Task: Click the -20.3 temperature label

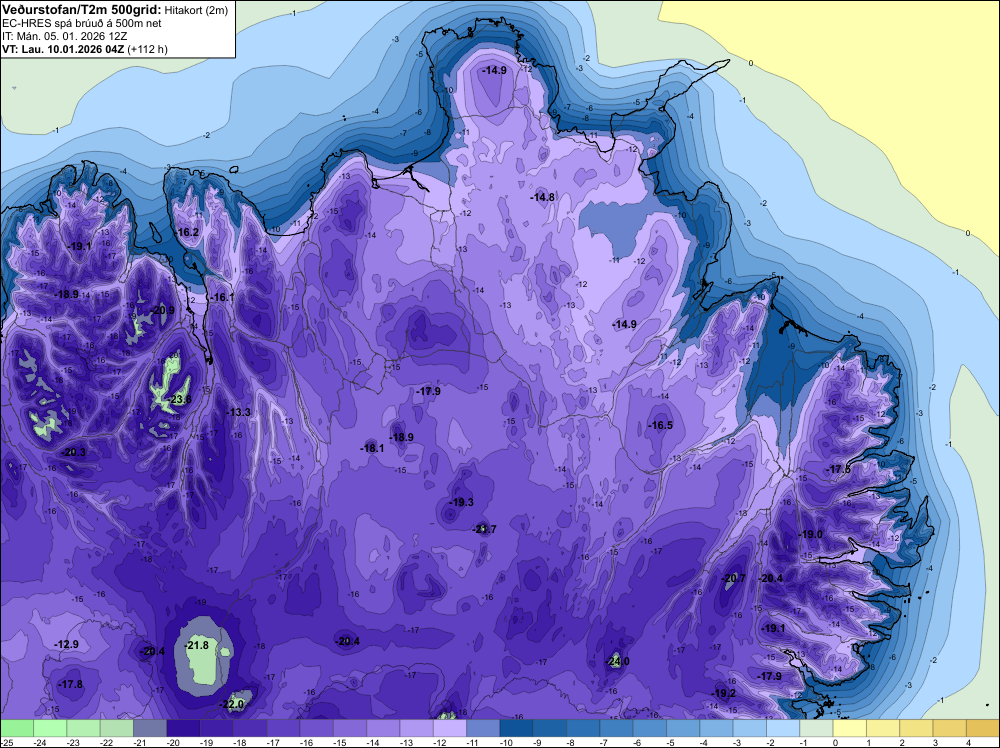Action: click(x=73, y=452)
